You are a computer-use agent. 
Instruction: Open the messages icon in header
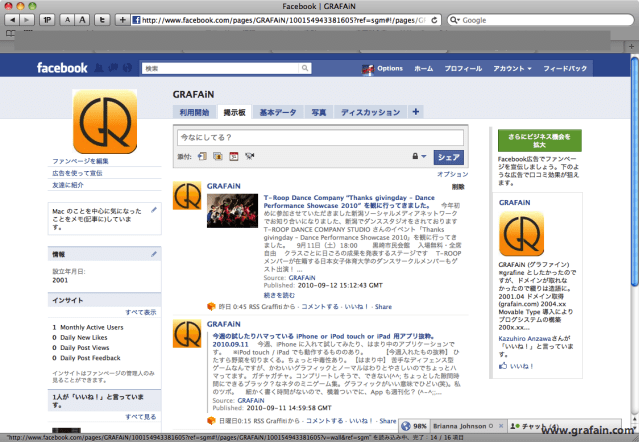coord(113,68)
